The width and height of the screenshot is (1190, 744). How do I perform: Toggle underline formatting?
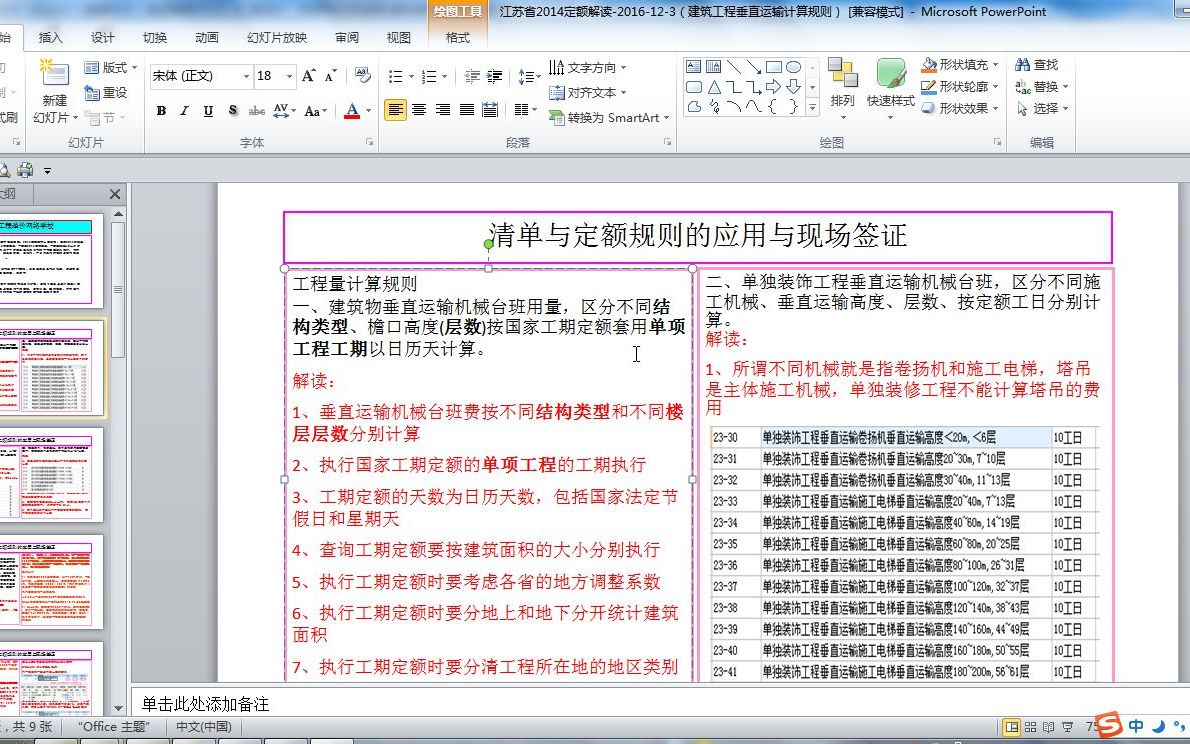[208, 111]
